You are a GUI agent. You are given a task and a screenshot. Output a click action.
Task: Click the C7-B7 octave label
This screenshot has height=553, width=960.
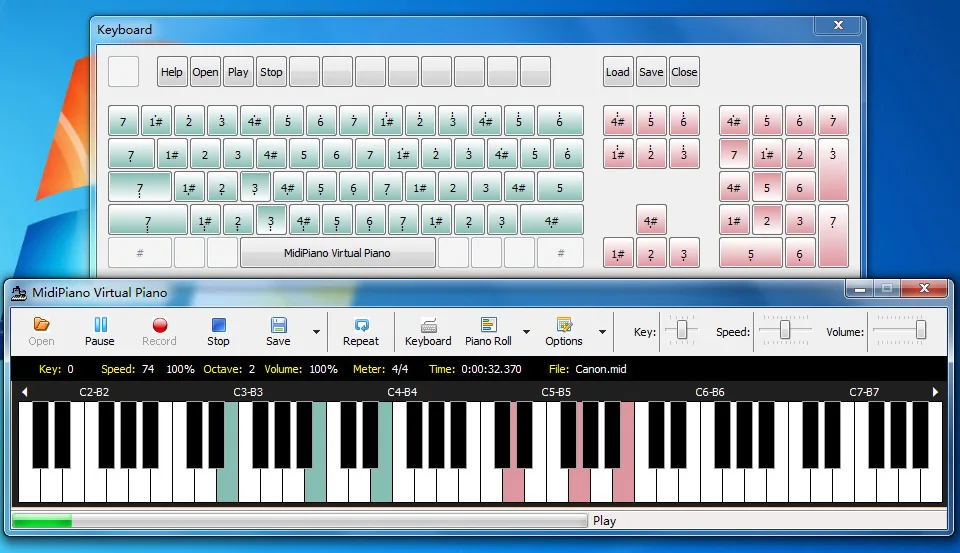click(864, 392)
